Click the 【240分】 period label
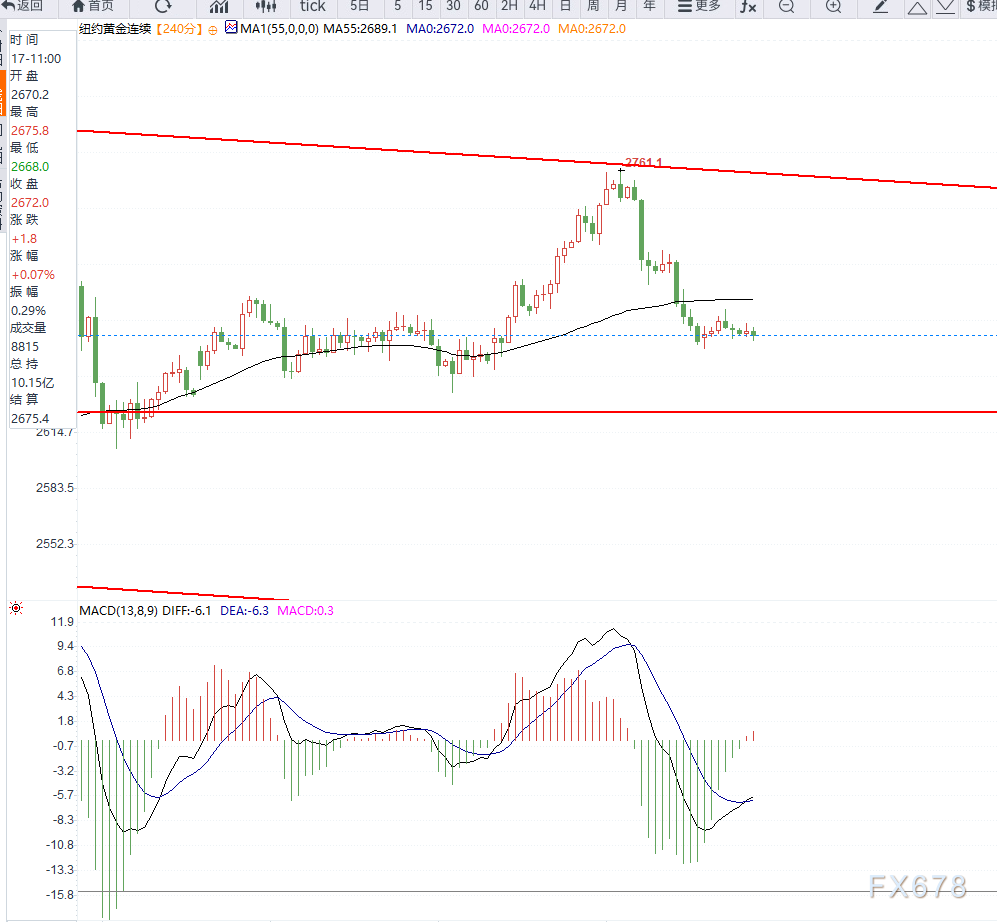This screenshot has width=997, height=922. pyautogui.click(x=179, y=29)
